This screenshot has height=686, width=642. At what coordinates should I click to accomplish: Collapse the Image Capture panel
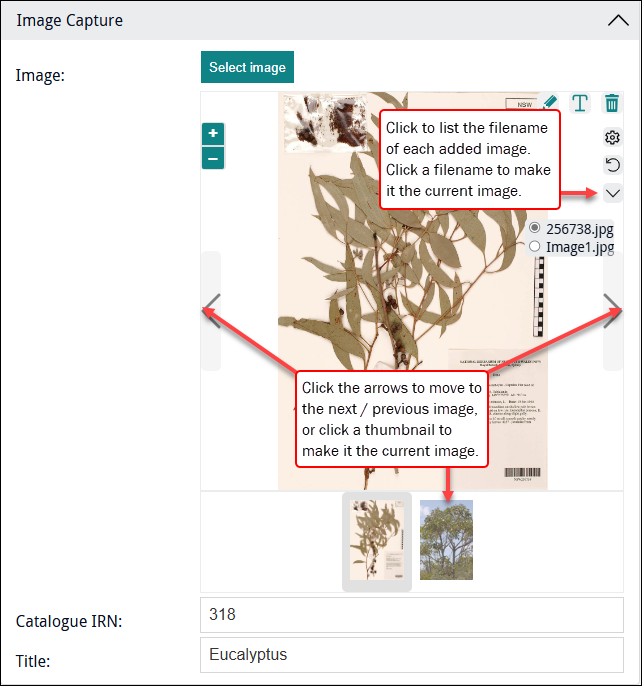pos(617,21)
